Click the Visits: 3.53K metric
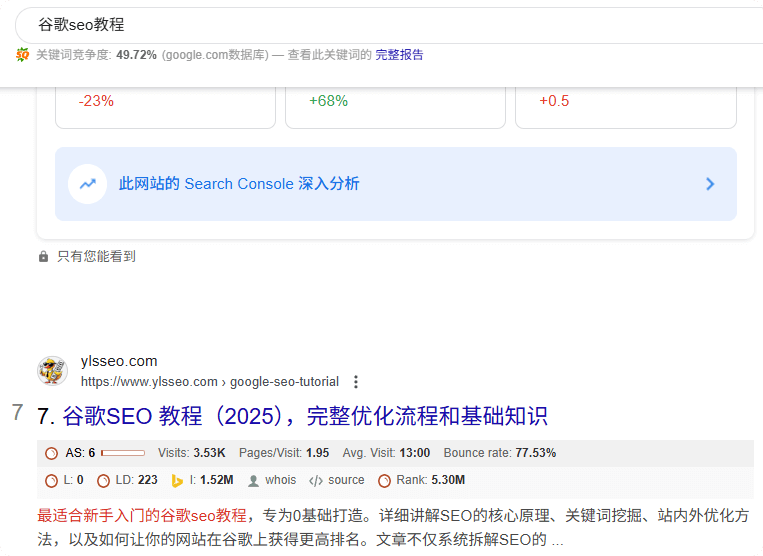This screenshot has height=556, width=763. click(192, 453)
